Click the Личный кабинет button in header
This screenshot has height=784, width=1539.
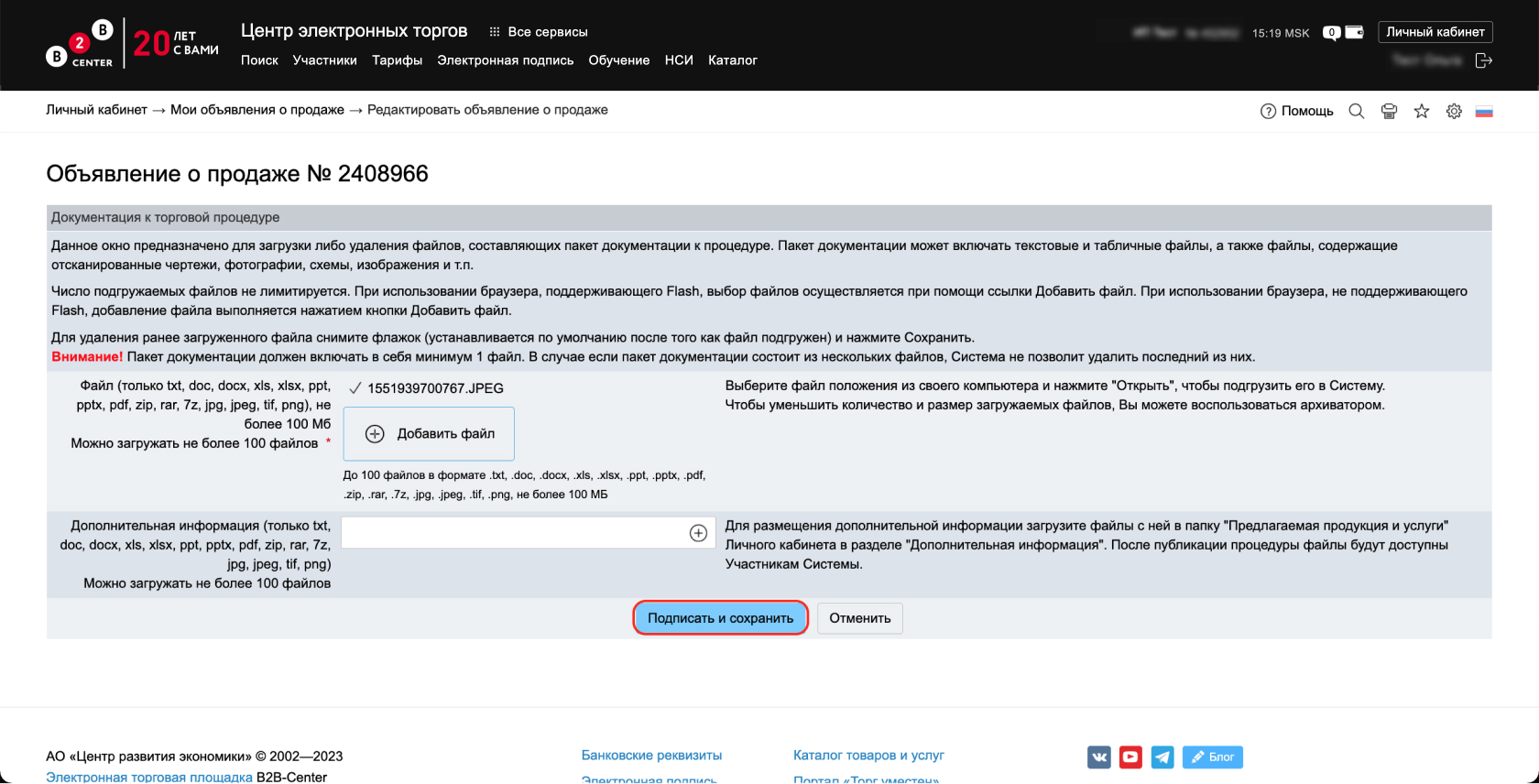1435,32
